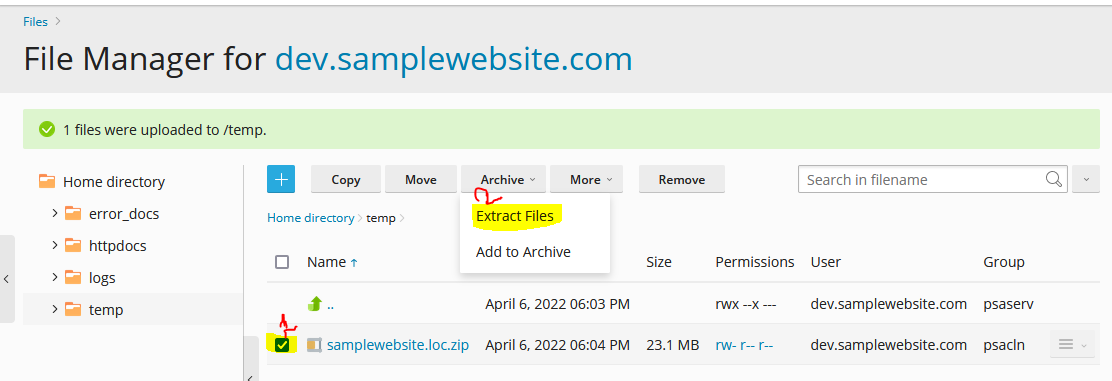Open the hamburger row menu for samplewebsite.loc.zip
The width and height of the screenshot is (1112, 381).
[1068, 345]
